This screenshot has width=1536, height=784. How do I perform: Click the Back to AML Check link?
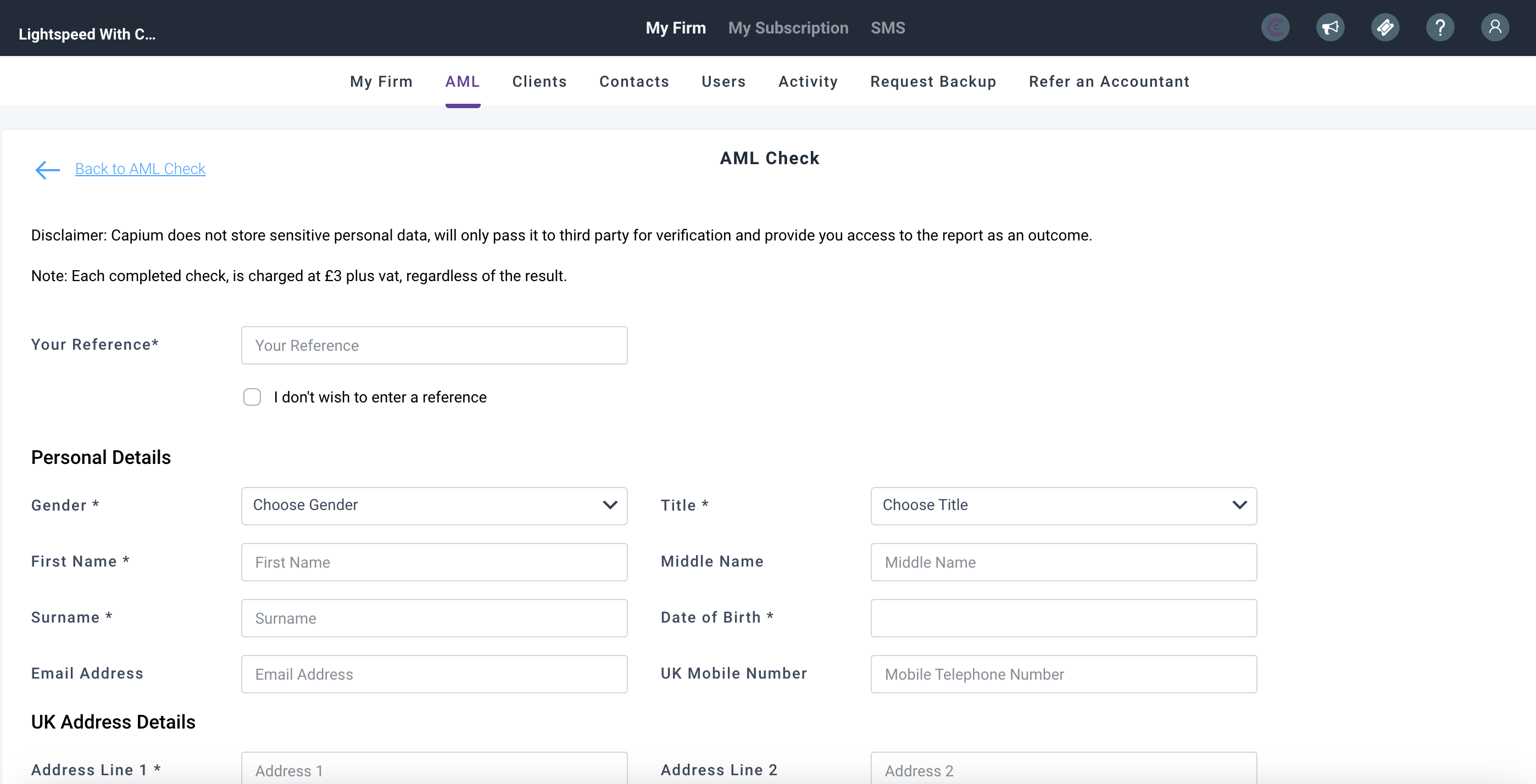tap(140, 169)
